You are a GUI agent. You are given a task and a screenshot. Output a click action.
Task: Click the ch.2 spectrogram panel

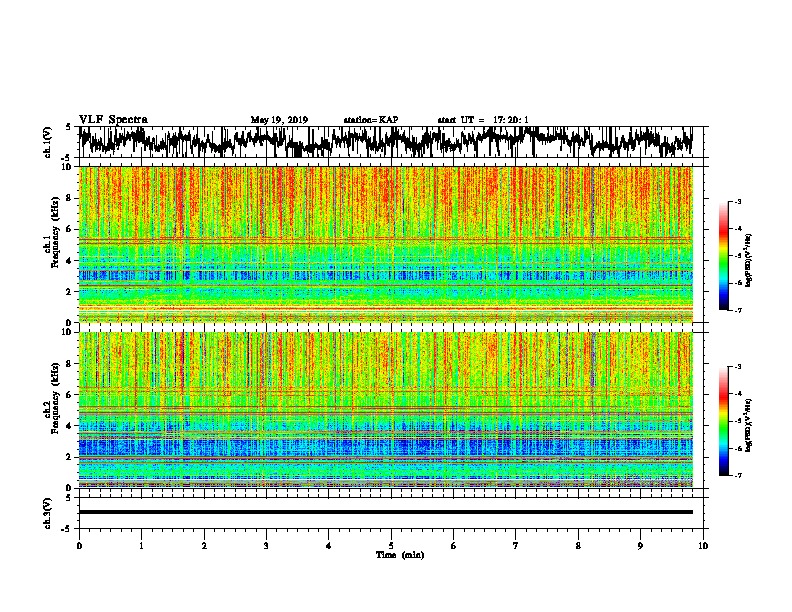click(386, 410)
